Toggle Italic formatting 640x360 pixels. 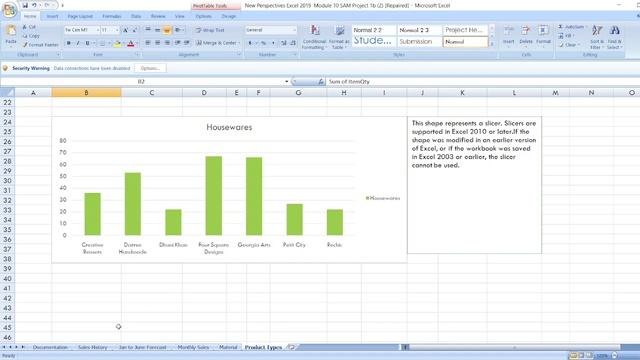[x=78, y=43]
